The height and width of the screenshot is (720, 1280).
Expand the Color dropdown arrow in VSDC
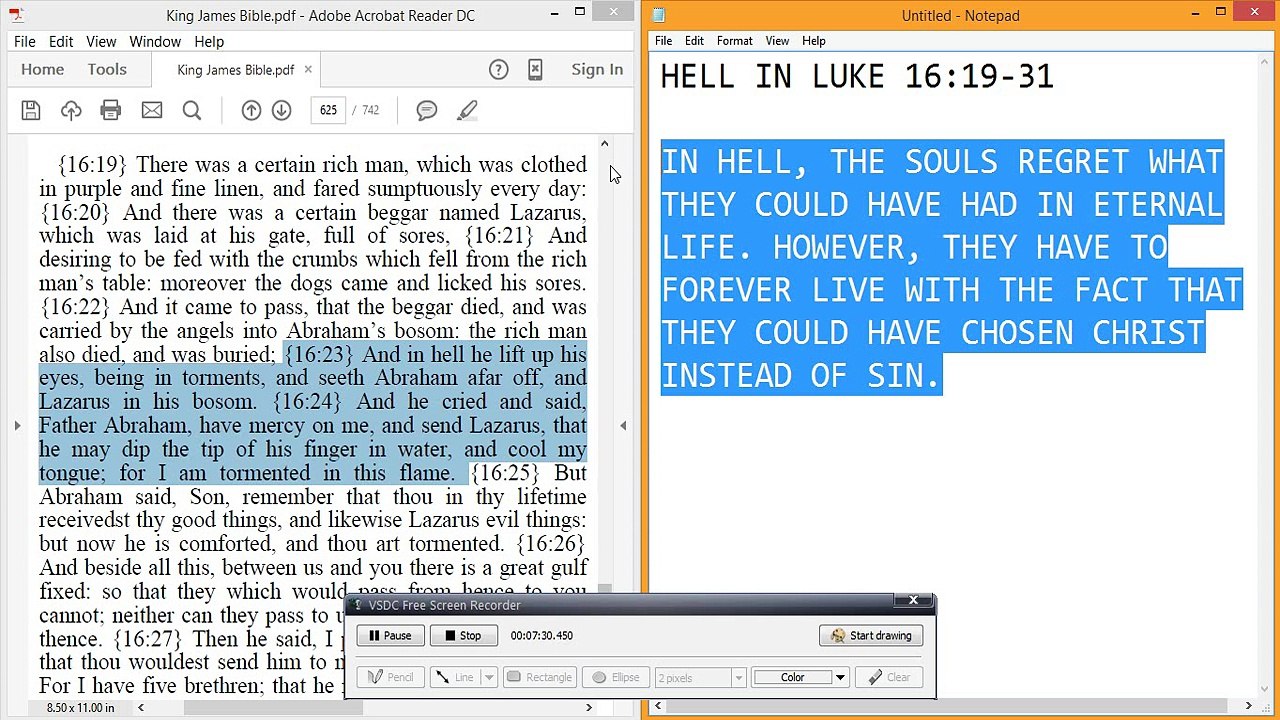coord(840,677)
